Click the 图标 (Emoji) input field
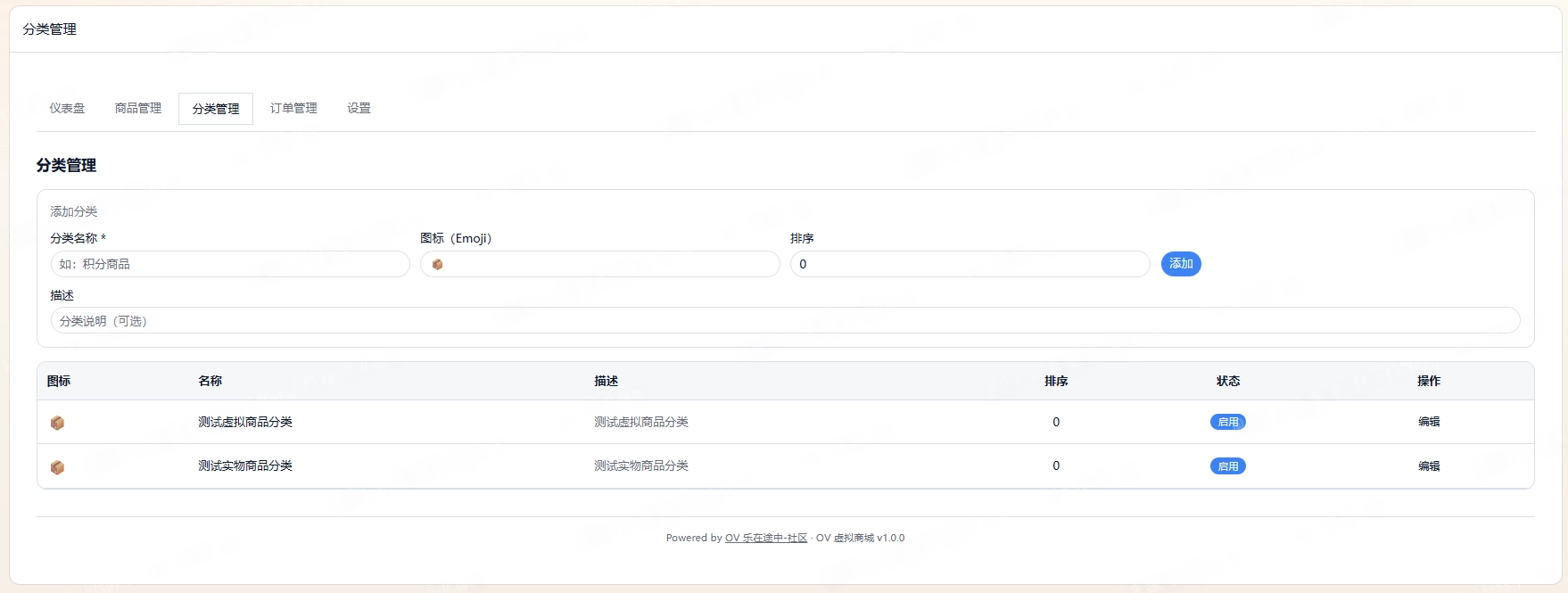 [600, 264]
